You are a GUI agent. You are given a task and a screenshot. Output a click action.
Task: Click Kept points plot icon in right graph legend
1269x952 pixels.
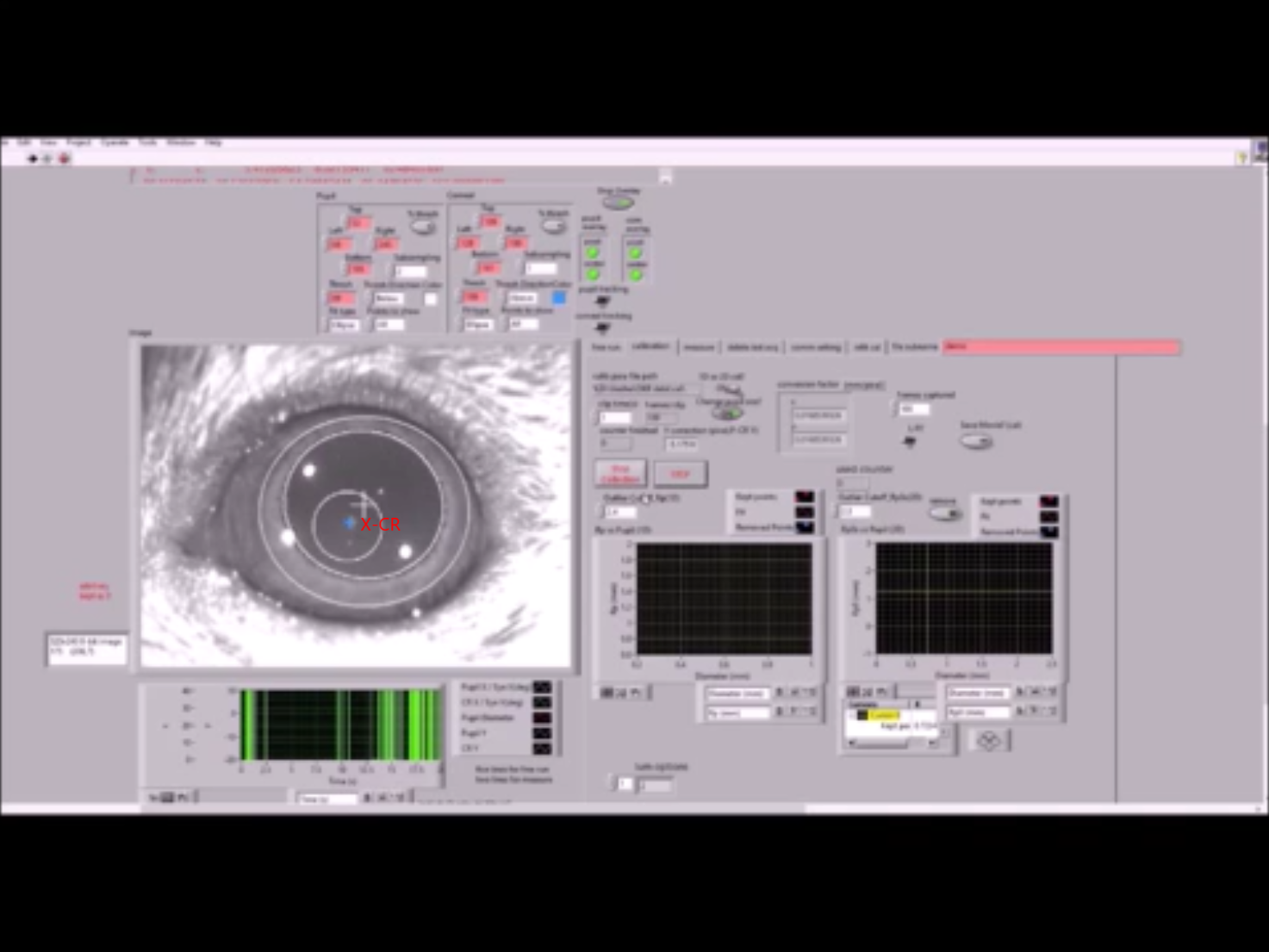pos(1048,501)
